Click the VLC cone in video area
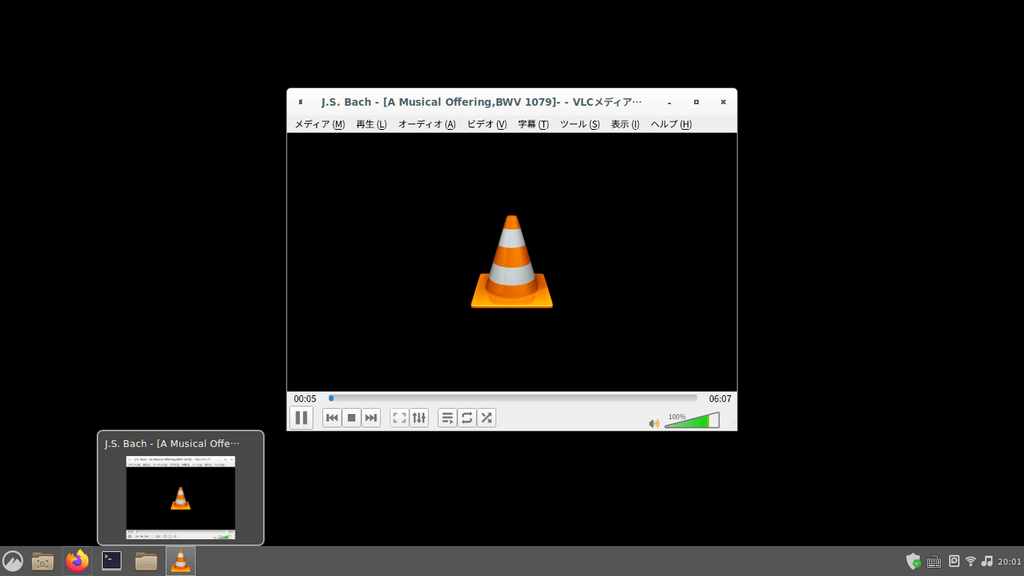The width and height of the screenshot is (1024, 576). coord(512,261)
